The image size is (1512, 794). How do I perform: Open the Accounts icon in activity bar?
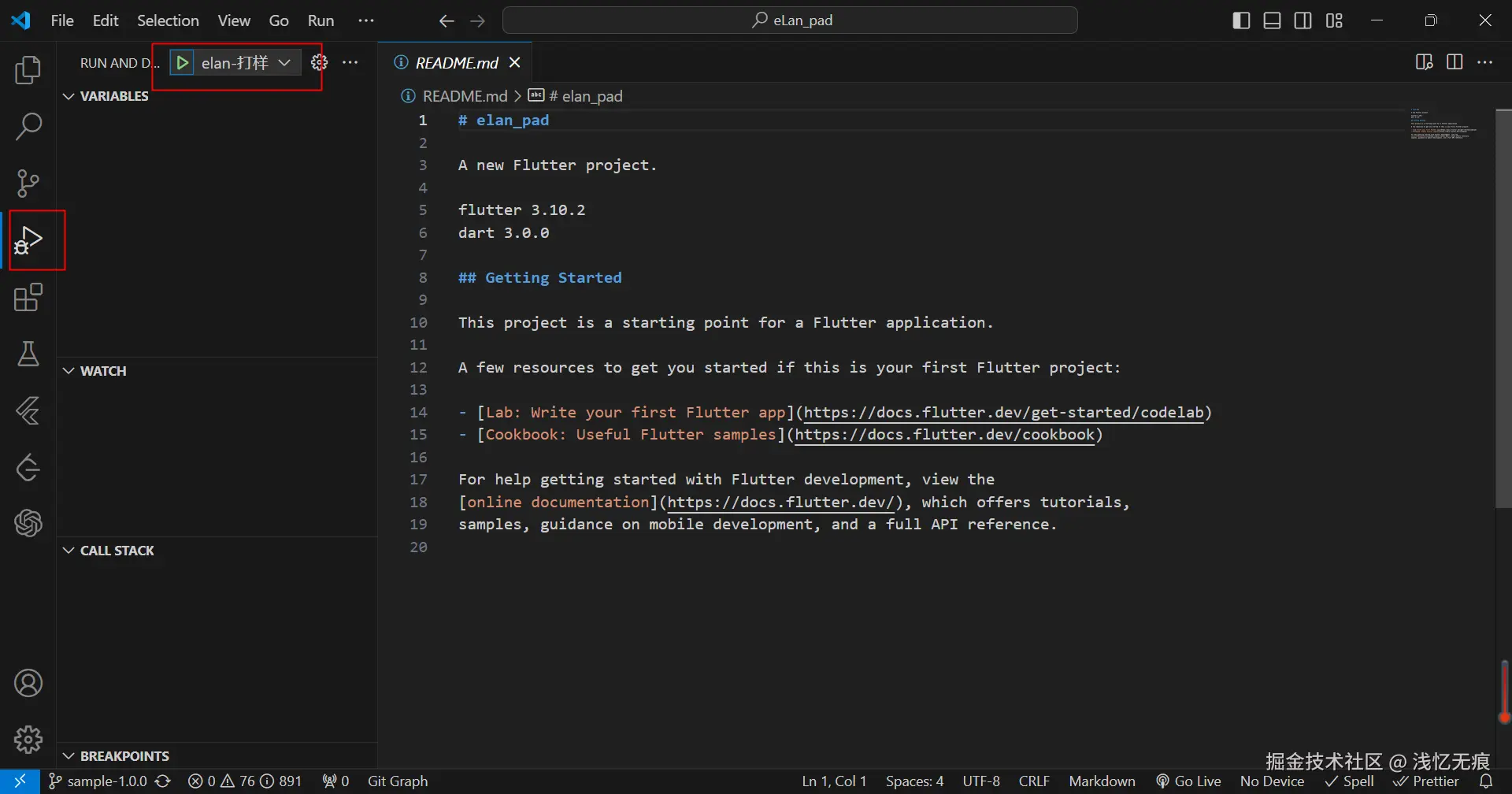click(28, 683)
